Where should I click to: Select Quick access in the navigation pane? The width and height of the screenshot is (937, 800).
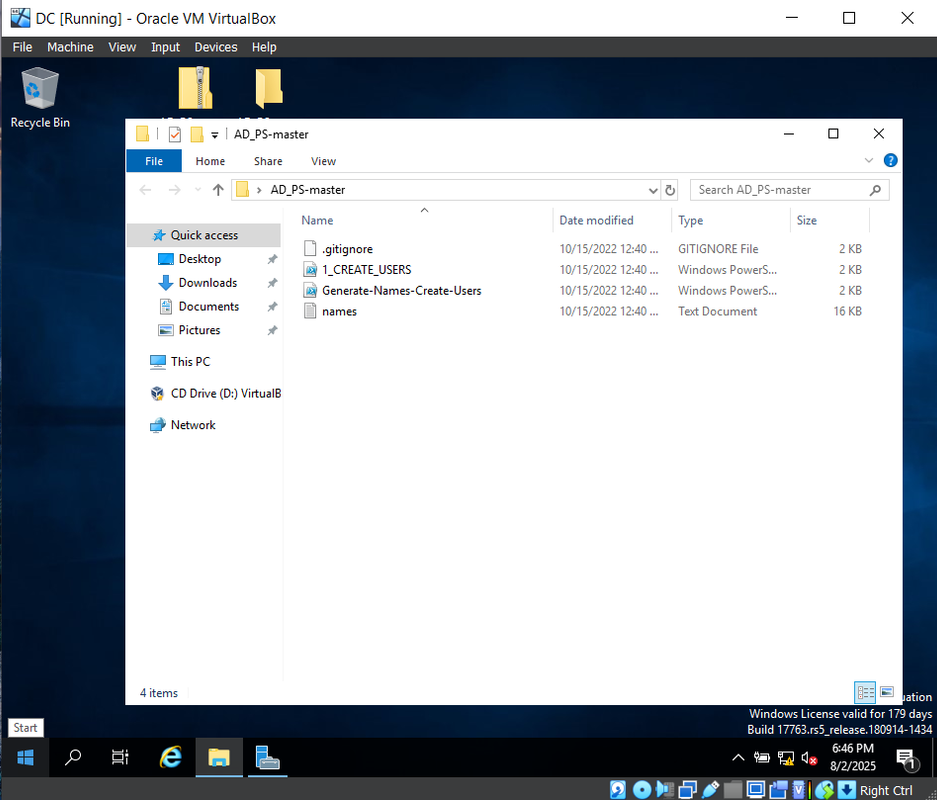point(204,235)
